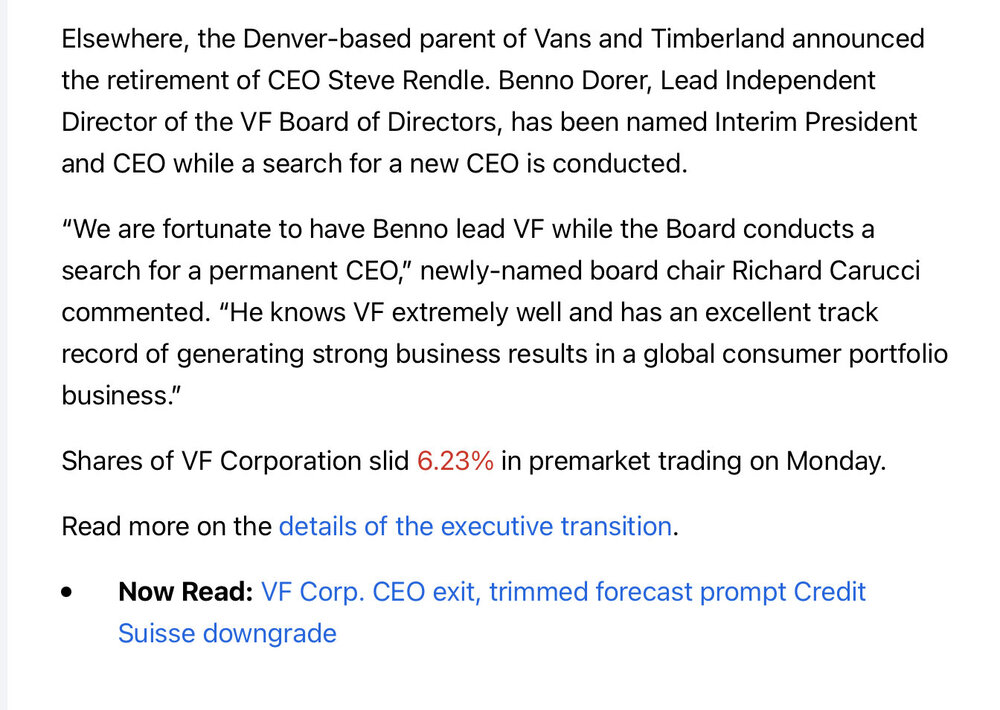
Task: Click the bullet point before Now Read
Action: 67,592
